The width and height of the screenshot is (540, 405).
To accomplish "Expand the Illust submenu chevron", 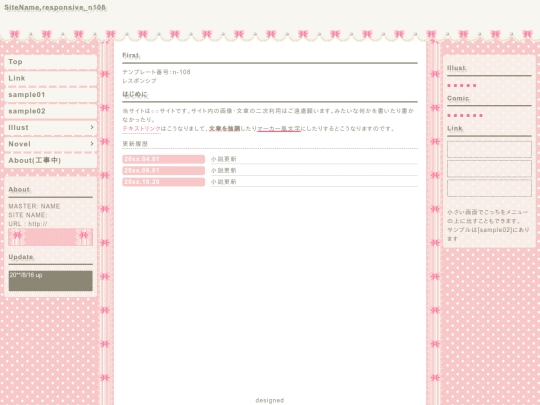I will coord(92,127).
